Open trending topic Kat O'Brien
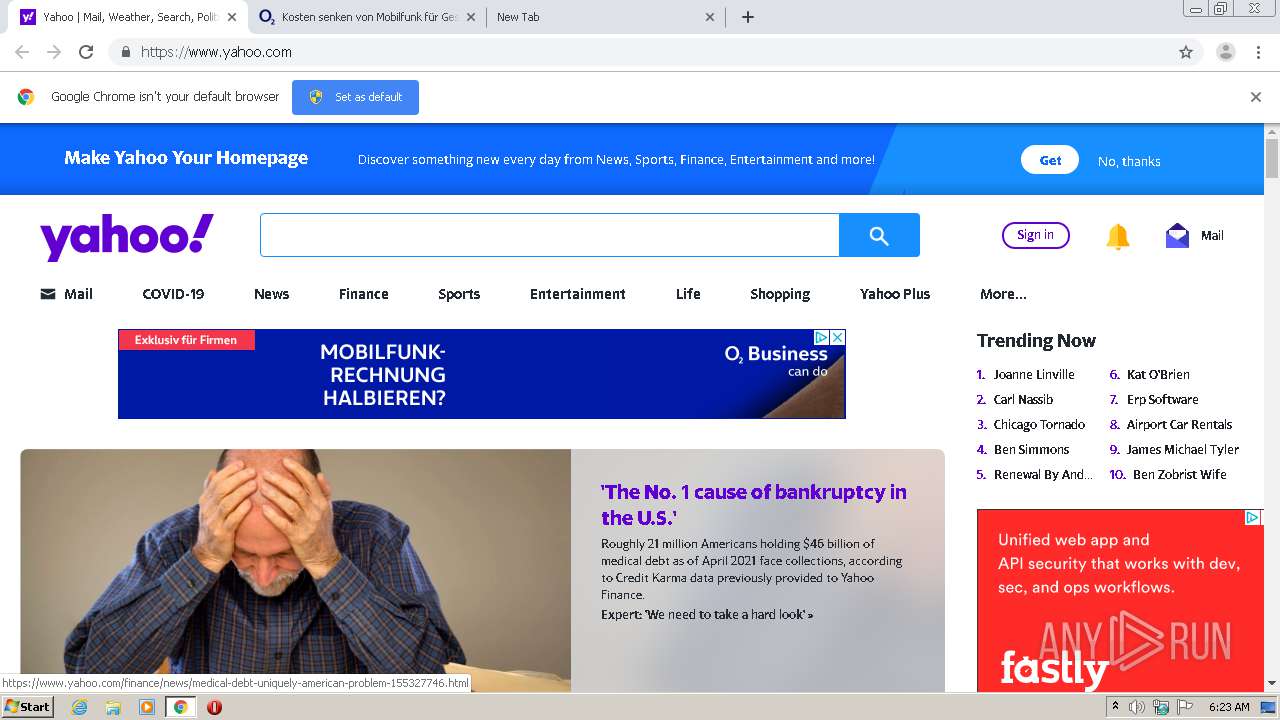This screenshot has width=1280, height=720. pyautogui.click(x=1158, y=374)
